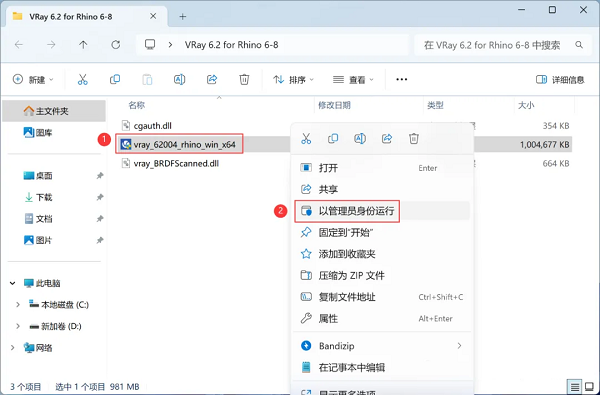Sort by the 修改日期 column header
This screenshot has width=600, height=395.
[334, 105]
